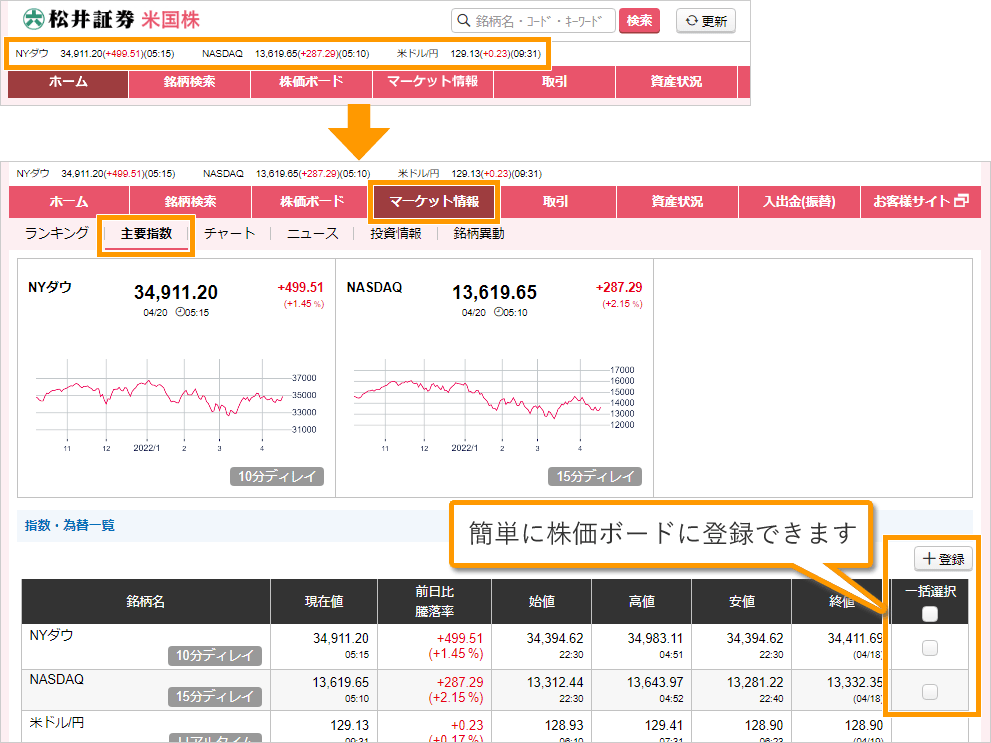The height and width of the screenshot is (743, 991).
Task: Select the highlighted マーケット情報 tab in the lower page
Action: (434, 202)
